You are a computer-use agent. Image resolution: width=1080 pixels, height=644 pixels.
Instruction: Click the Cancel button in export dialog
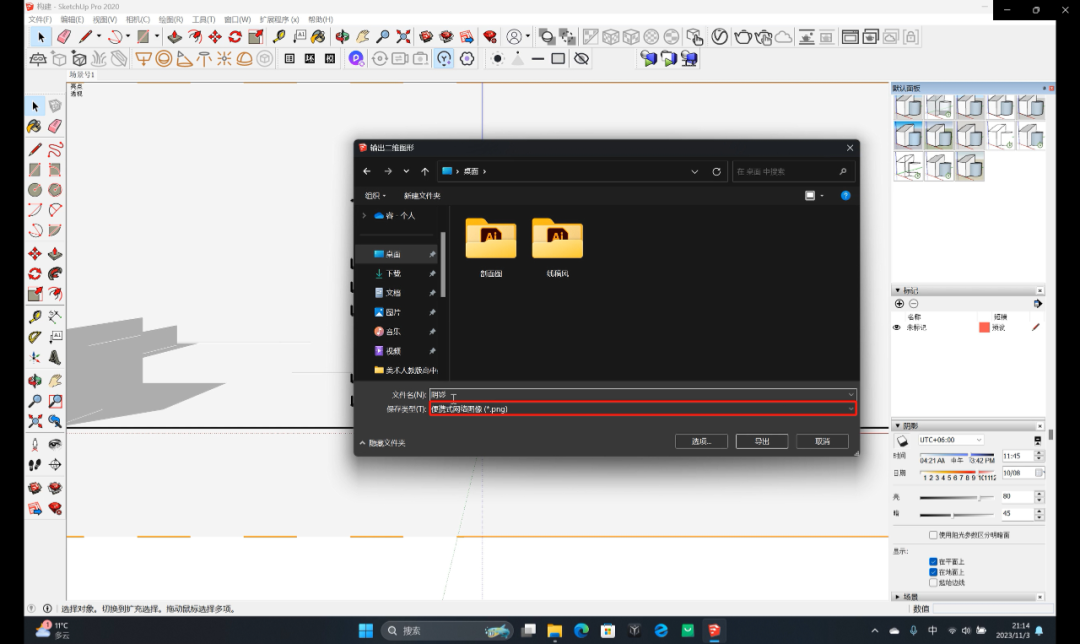(x=822, y=442)
